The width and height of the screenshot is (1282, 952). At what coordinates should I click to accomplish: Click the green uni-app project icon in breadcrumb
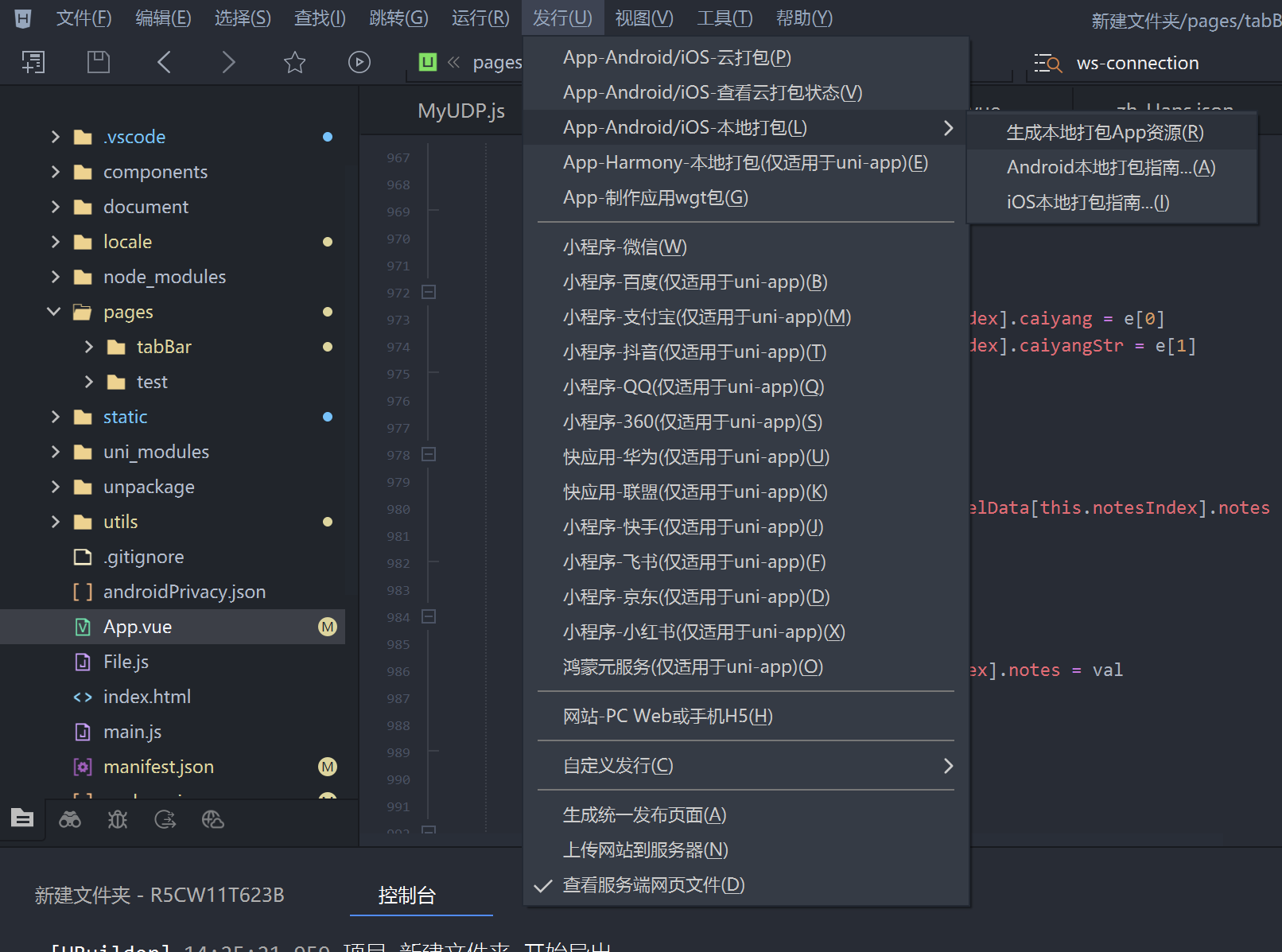(x=428, y=62)
